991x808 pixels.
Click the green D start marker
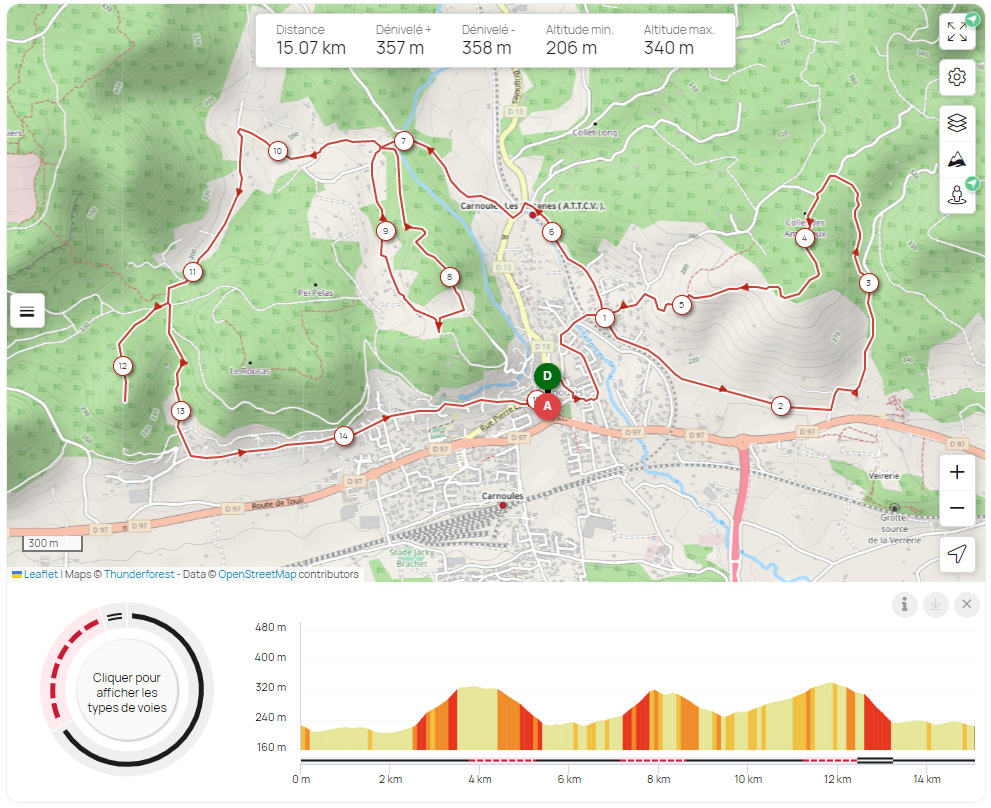pos(547,376)
